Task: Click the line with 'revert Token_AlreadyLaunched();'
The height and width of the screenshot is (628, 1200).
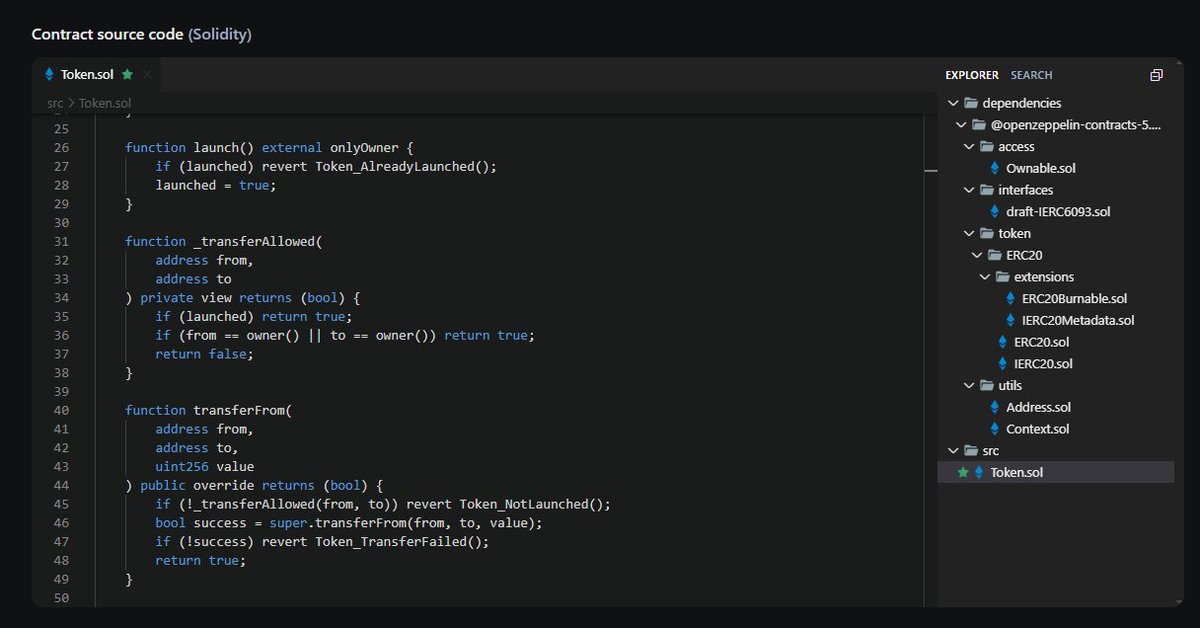Action: click(326, 166)
